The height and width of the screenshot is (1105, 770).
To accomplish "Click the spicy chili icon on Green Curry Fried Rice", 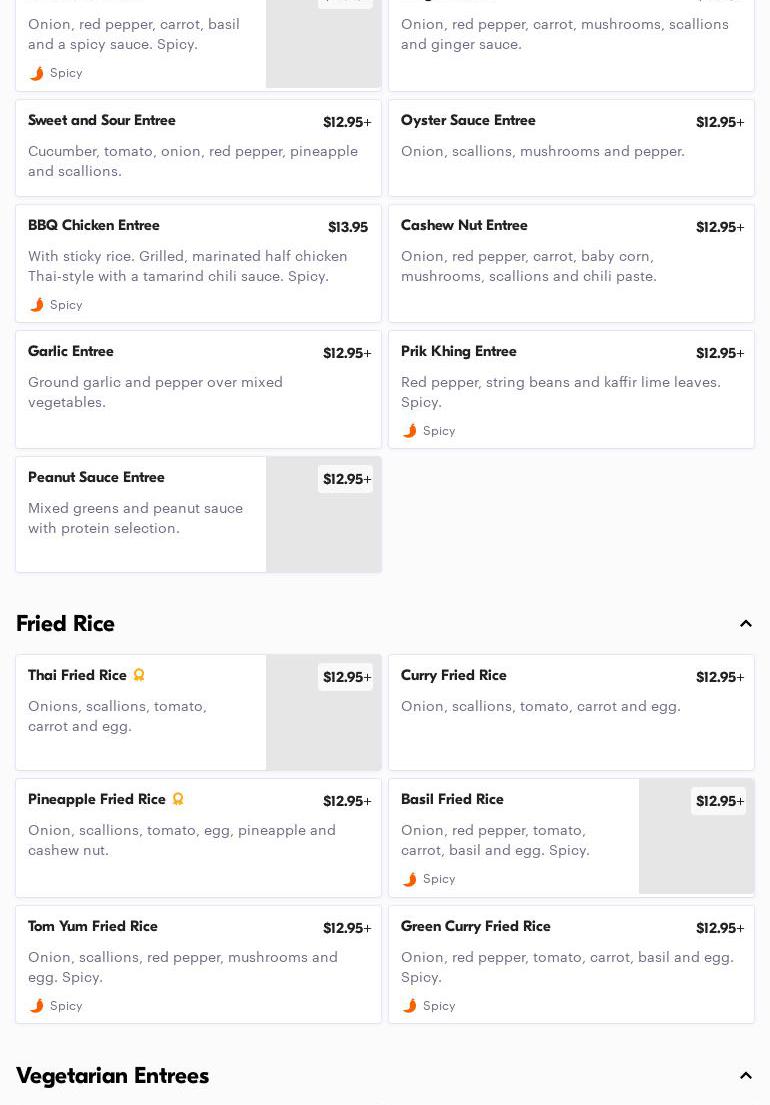I will pos(410,1006).
